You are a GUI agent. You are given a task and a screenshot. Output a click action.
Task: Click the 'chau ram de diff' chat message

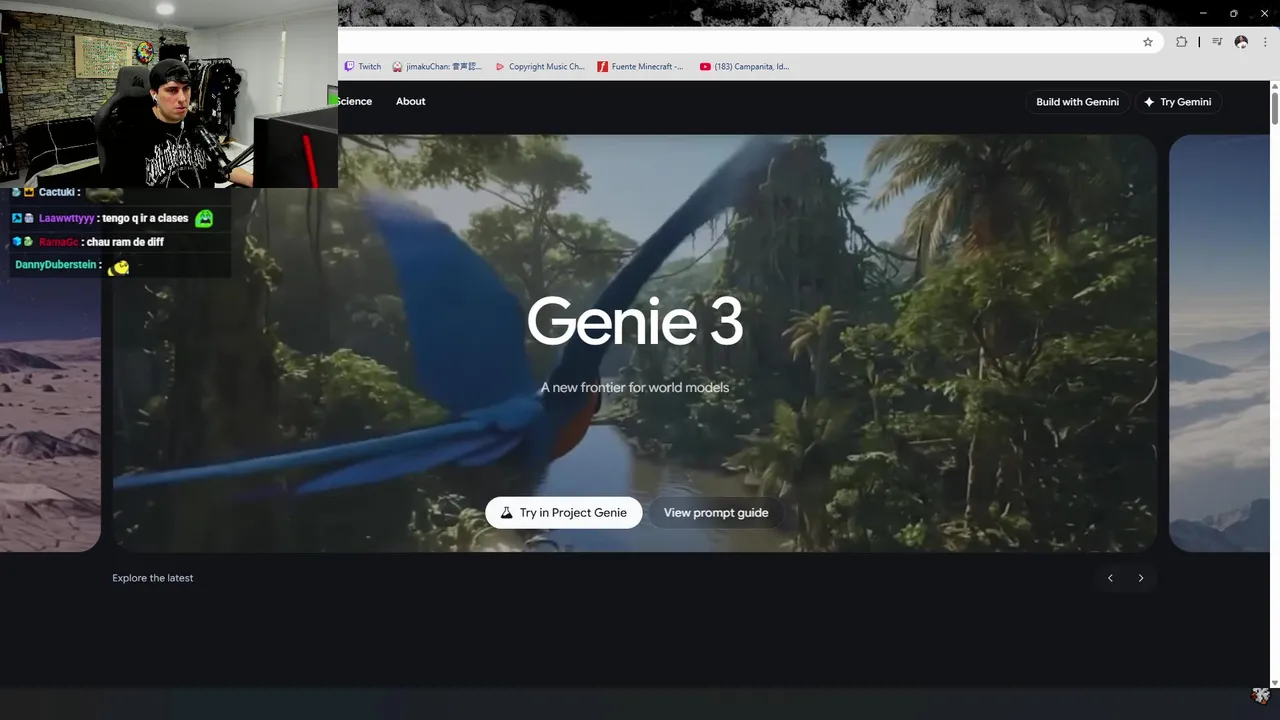click(125, 242)
